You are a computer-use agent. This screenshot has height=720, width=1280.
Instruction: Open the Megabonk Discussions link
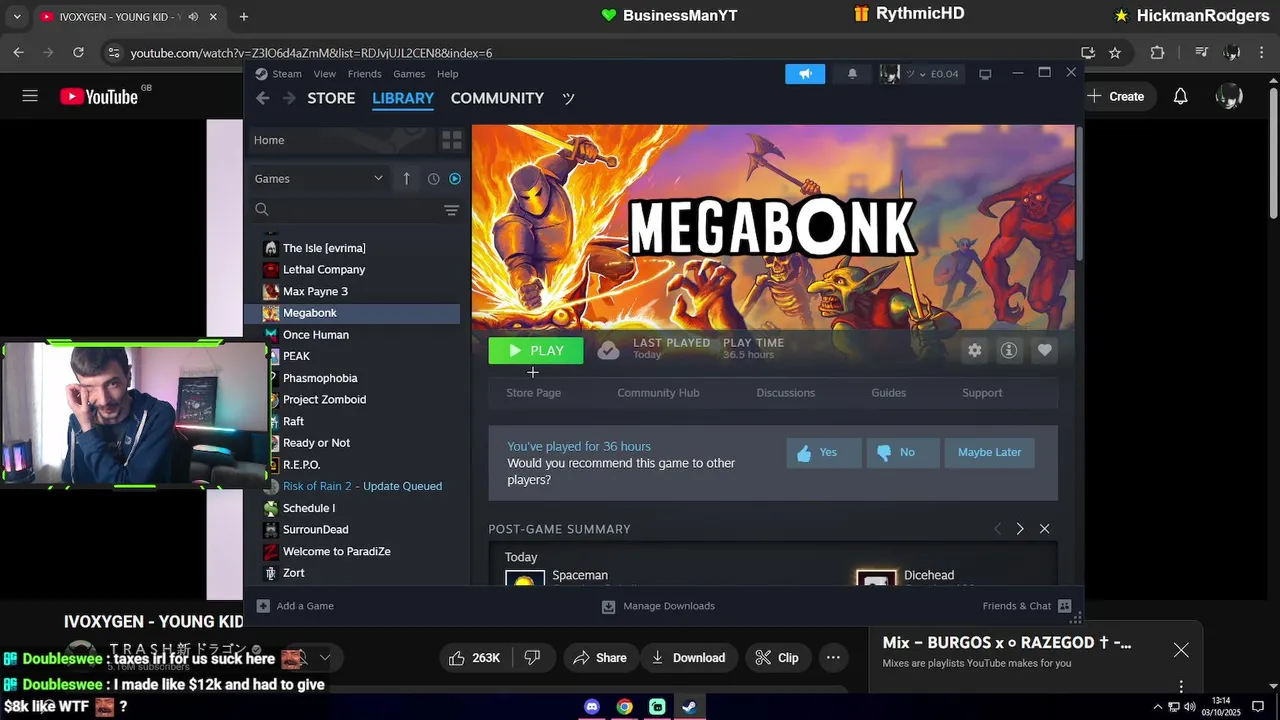[x=785, y=393]
